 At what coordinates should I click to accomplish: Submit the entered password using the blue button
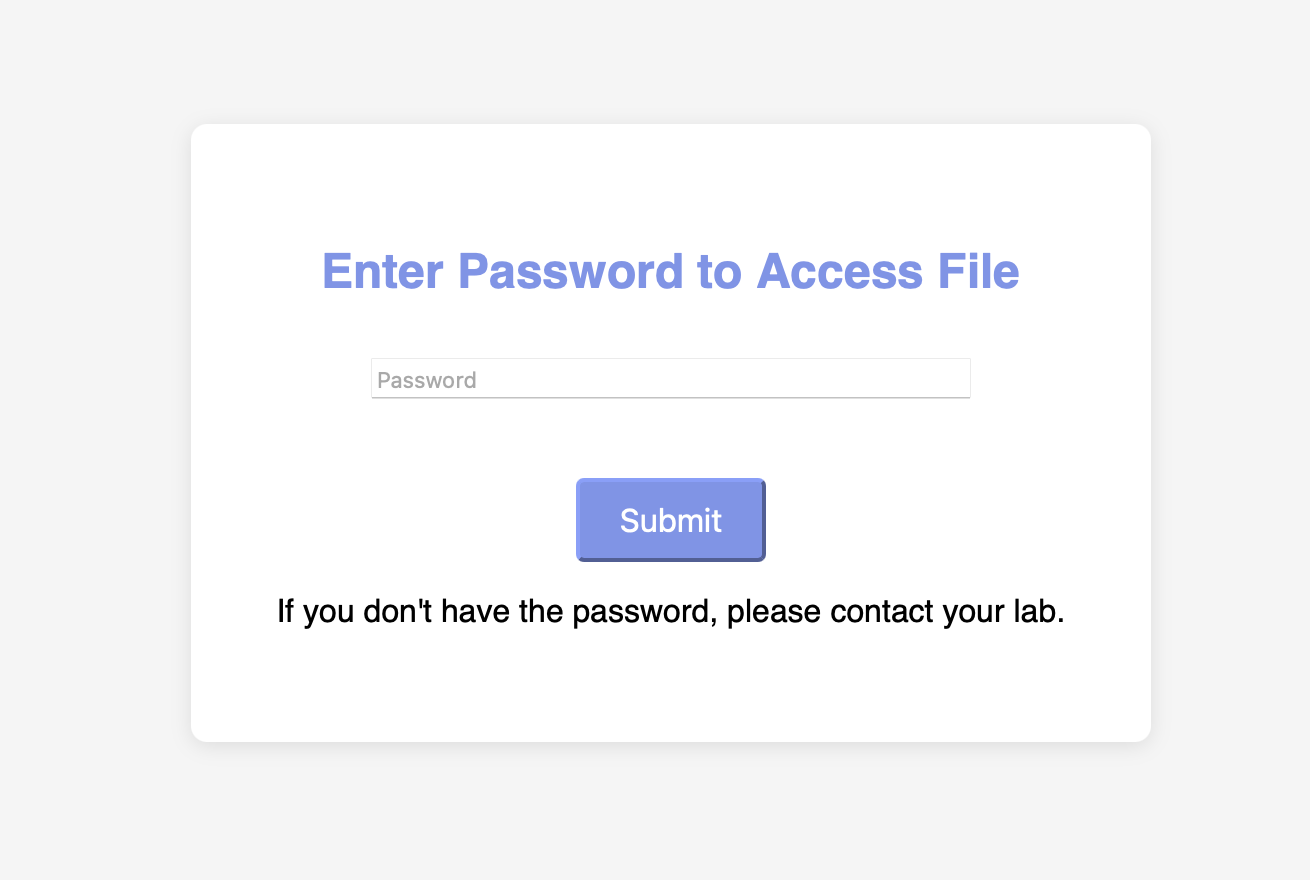670,520
